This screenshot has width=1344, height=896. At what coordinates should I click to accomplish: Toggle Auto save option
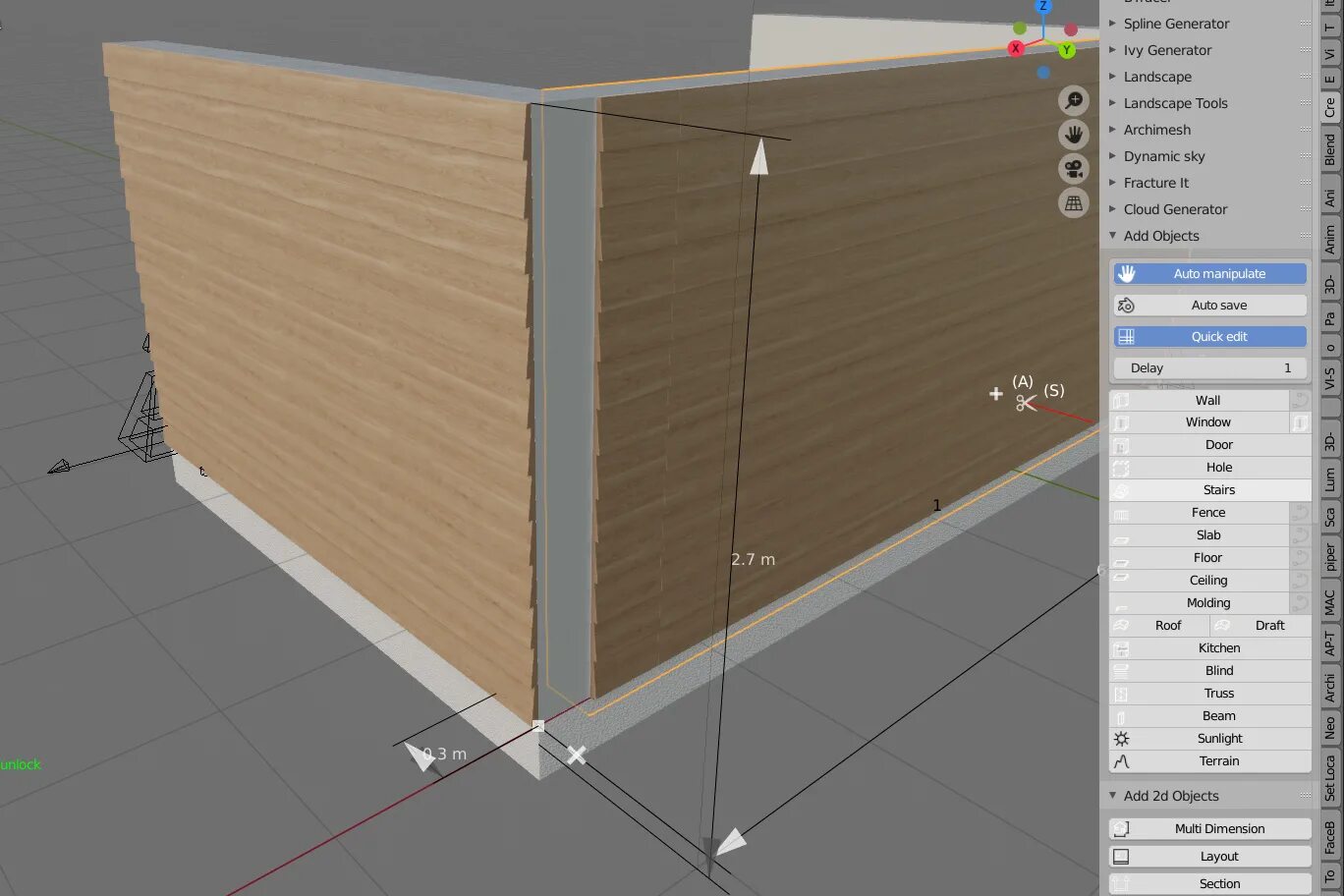1210,306
